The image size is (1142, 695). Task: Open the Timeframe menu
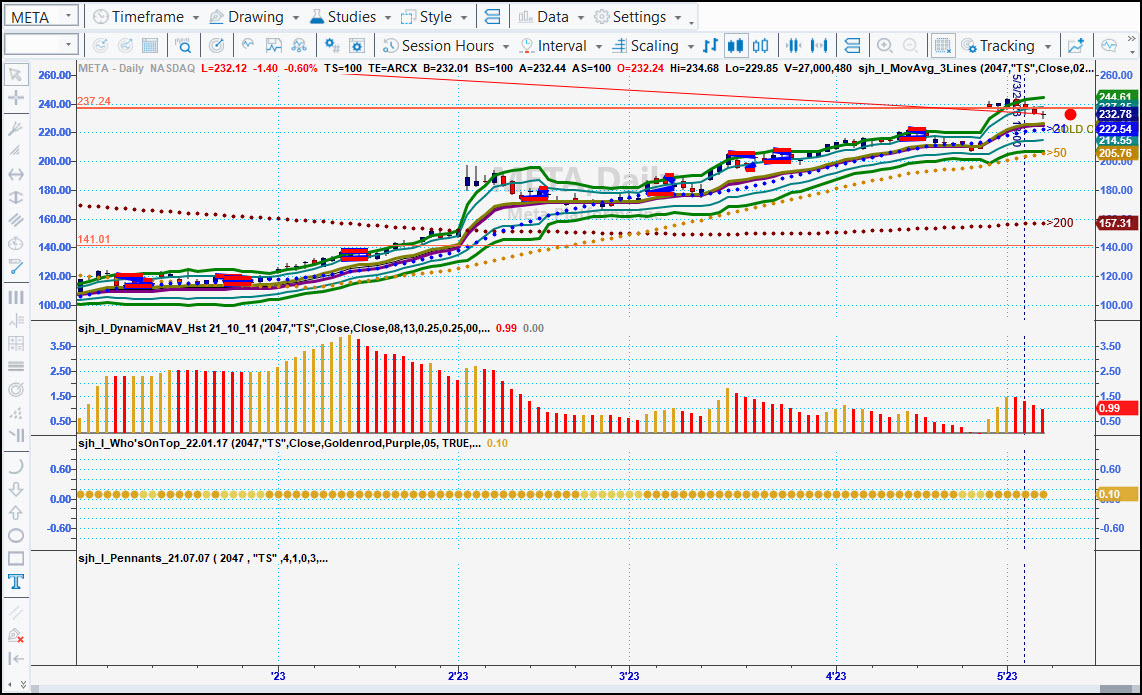[x=146, y=17]
